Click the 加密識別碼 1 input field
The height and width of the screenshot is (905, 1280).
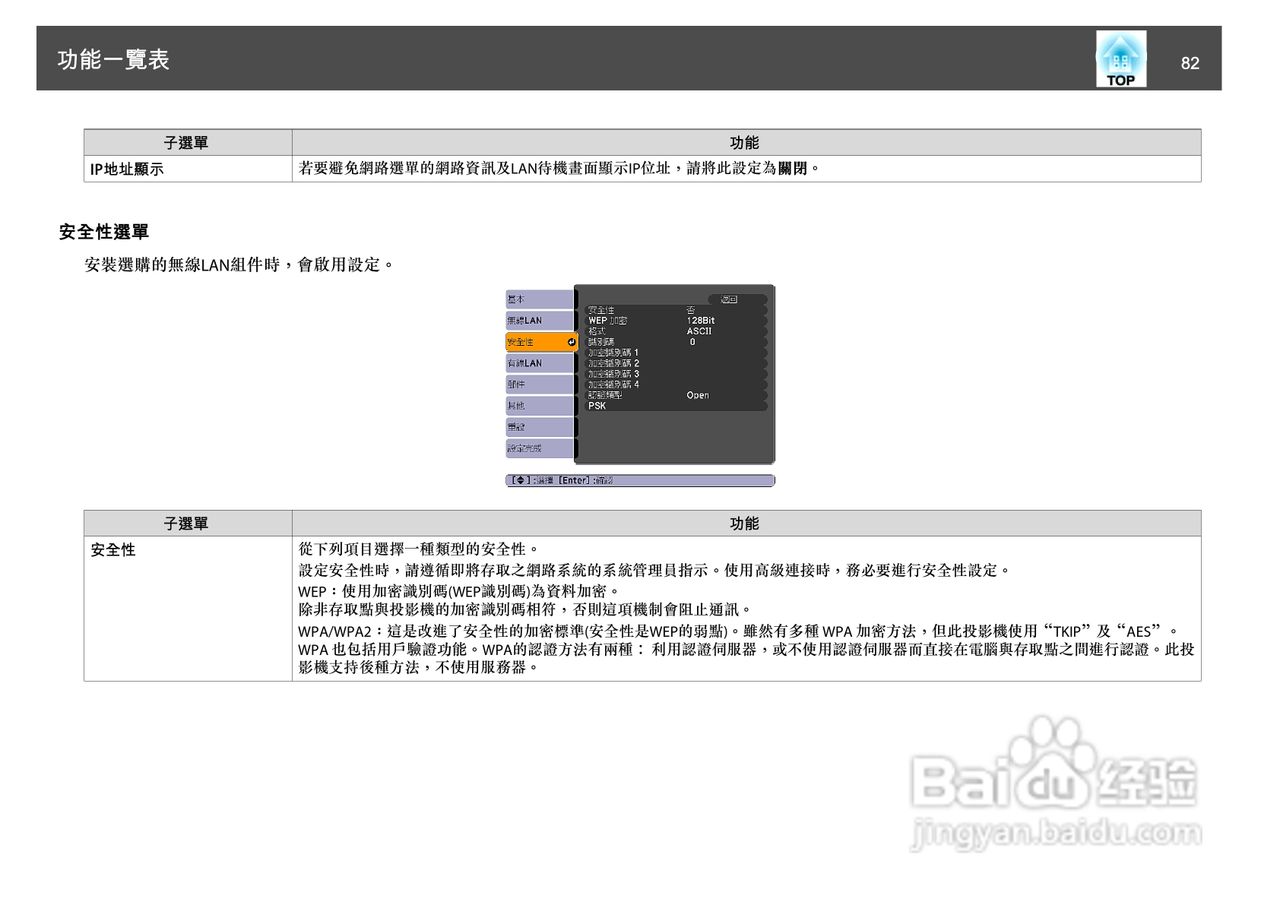612,352
